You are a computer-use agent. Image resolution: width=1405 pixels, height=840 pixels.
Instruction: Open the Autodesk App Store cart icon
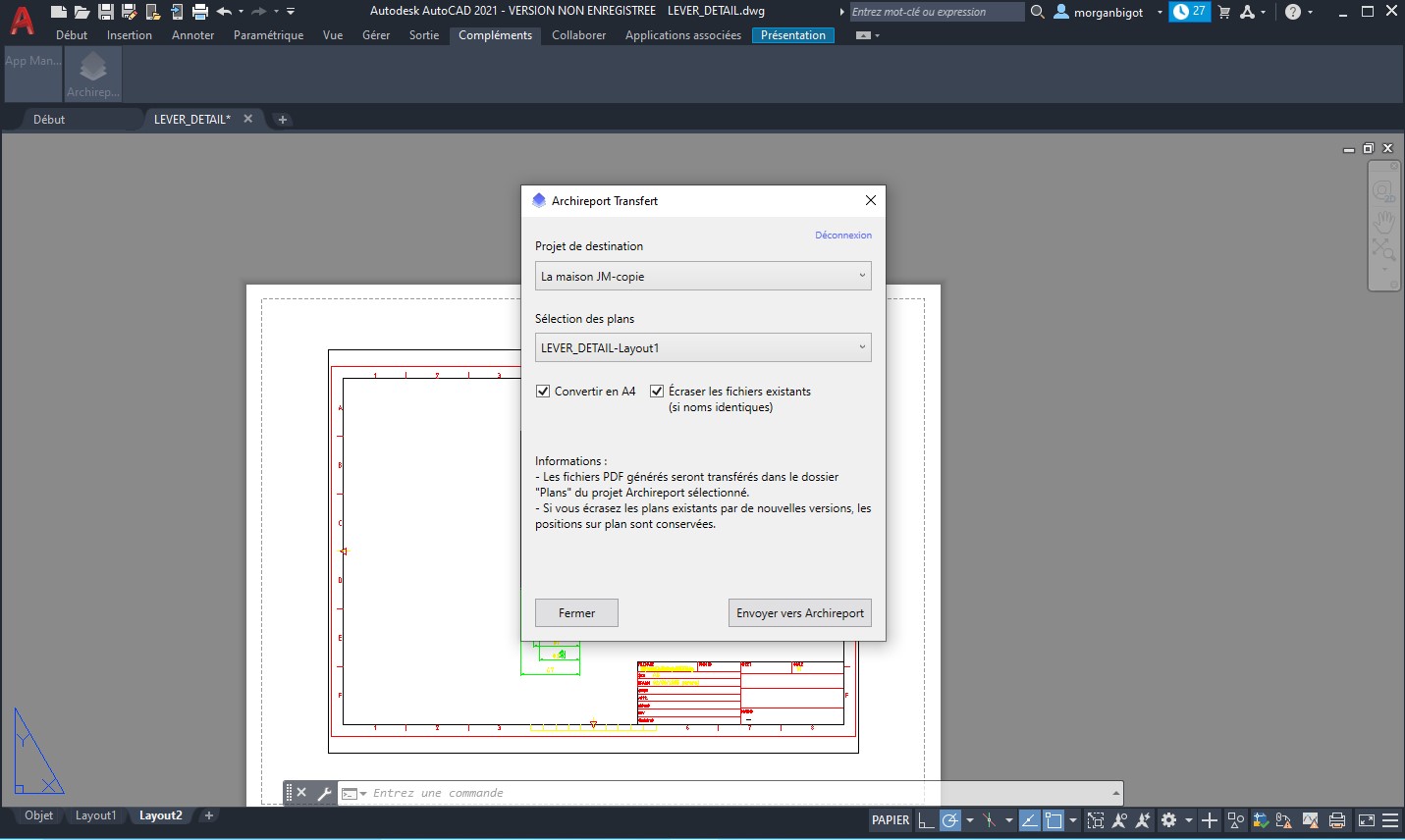click(x=1224, y=12)
